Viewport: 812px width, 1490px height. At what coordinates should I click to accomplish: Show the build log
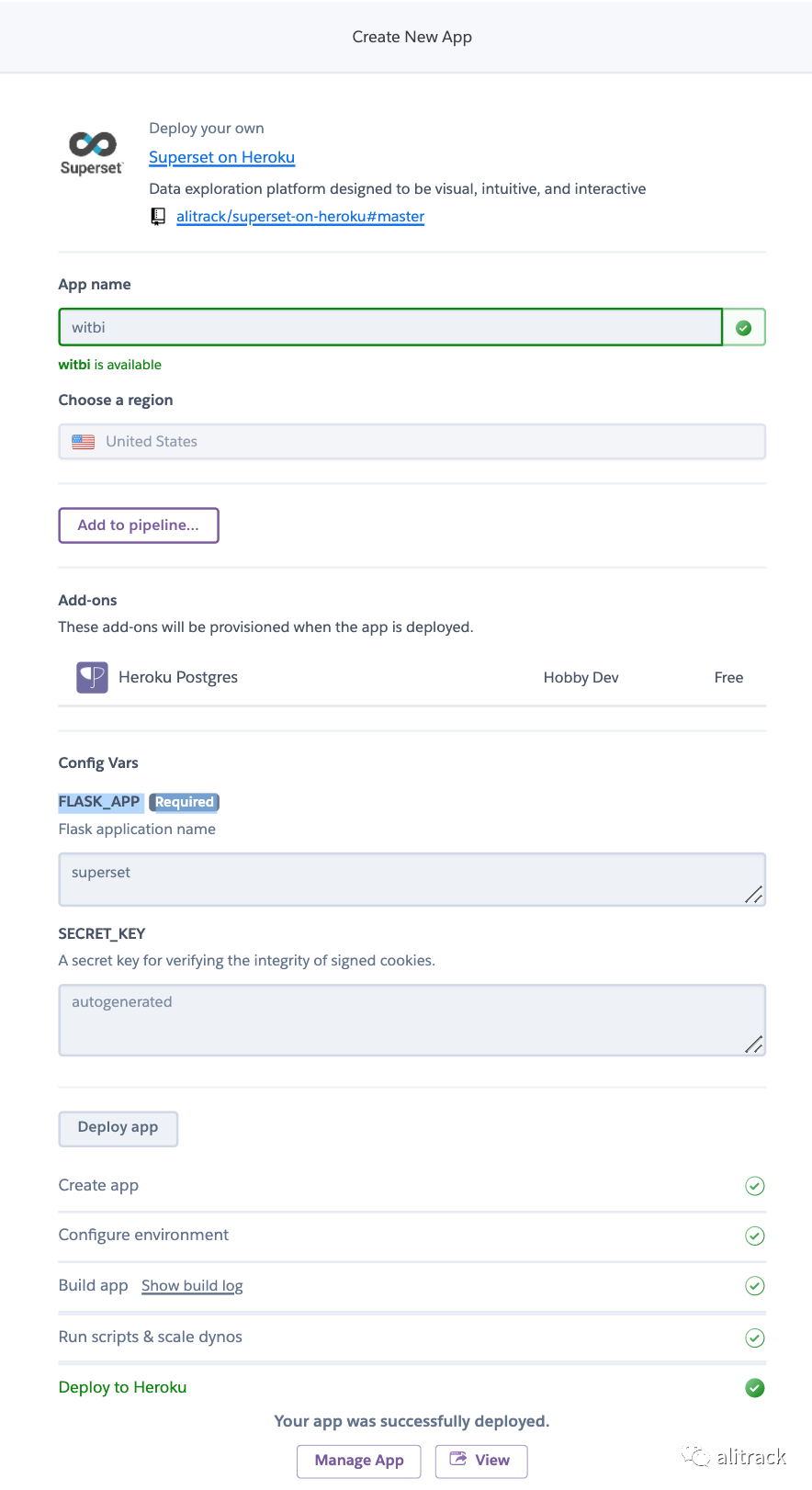point(192,1286)
